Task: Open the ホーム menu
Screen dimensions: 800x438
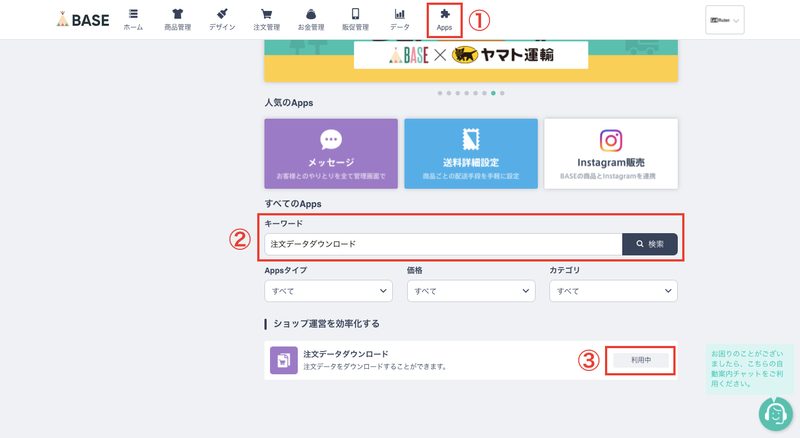Action: click(133, 20)
